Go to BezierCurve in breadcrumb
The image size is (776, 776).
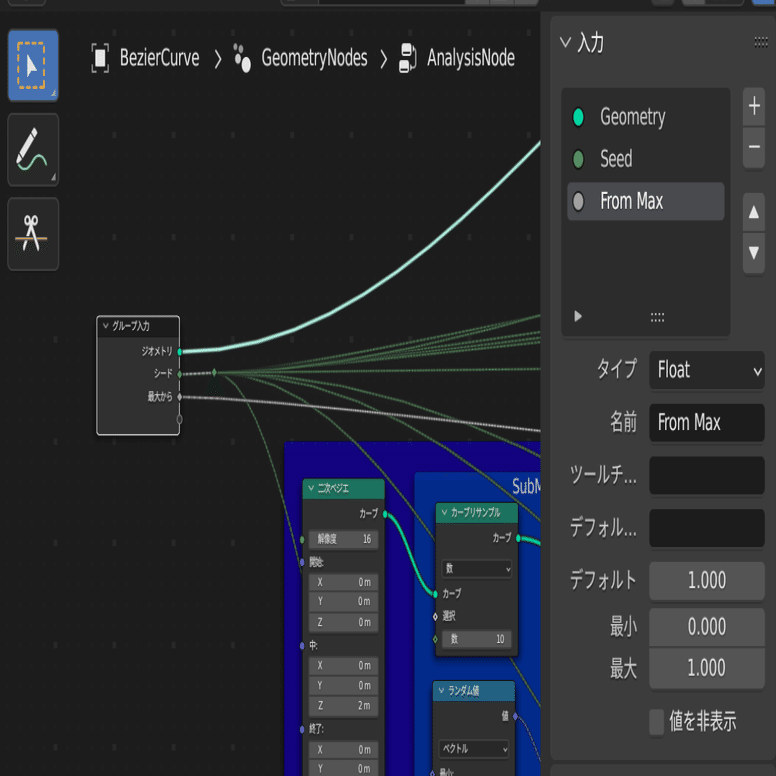click(159, 58)
